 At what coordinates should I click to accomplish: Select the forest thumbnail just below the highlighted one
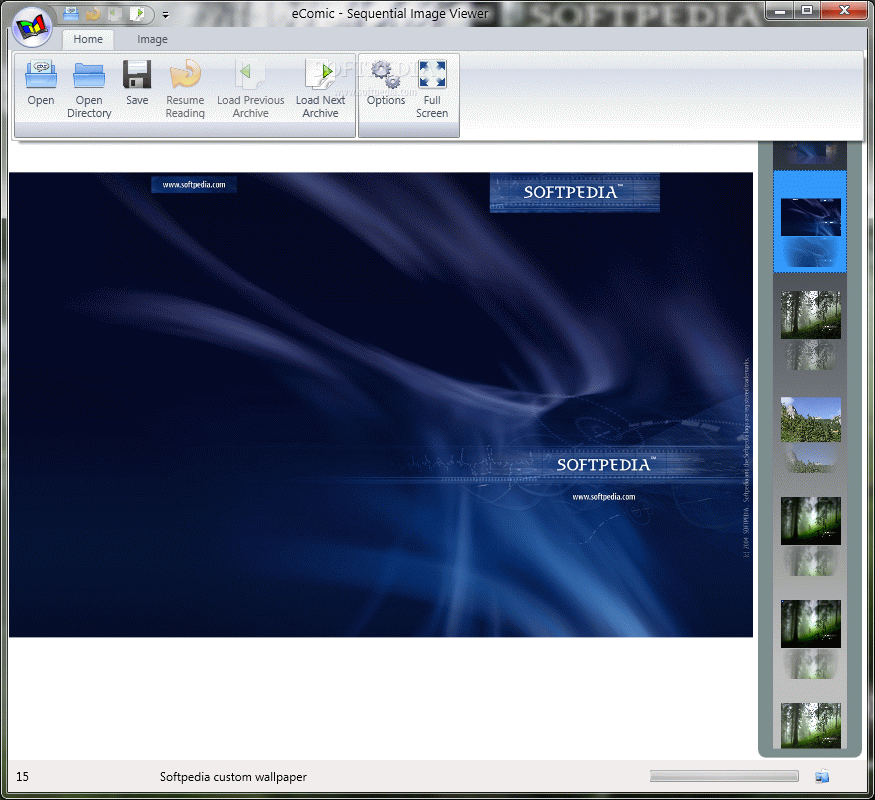811,315
